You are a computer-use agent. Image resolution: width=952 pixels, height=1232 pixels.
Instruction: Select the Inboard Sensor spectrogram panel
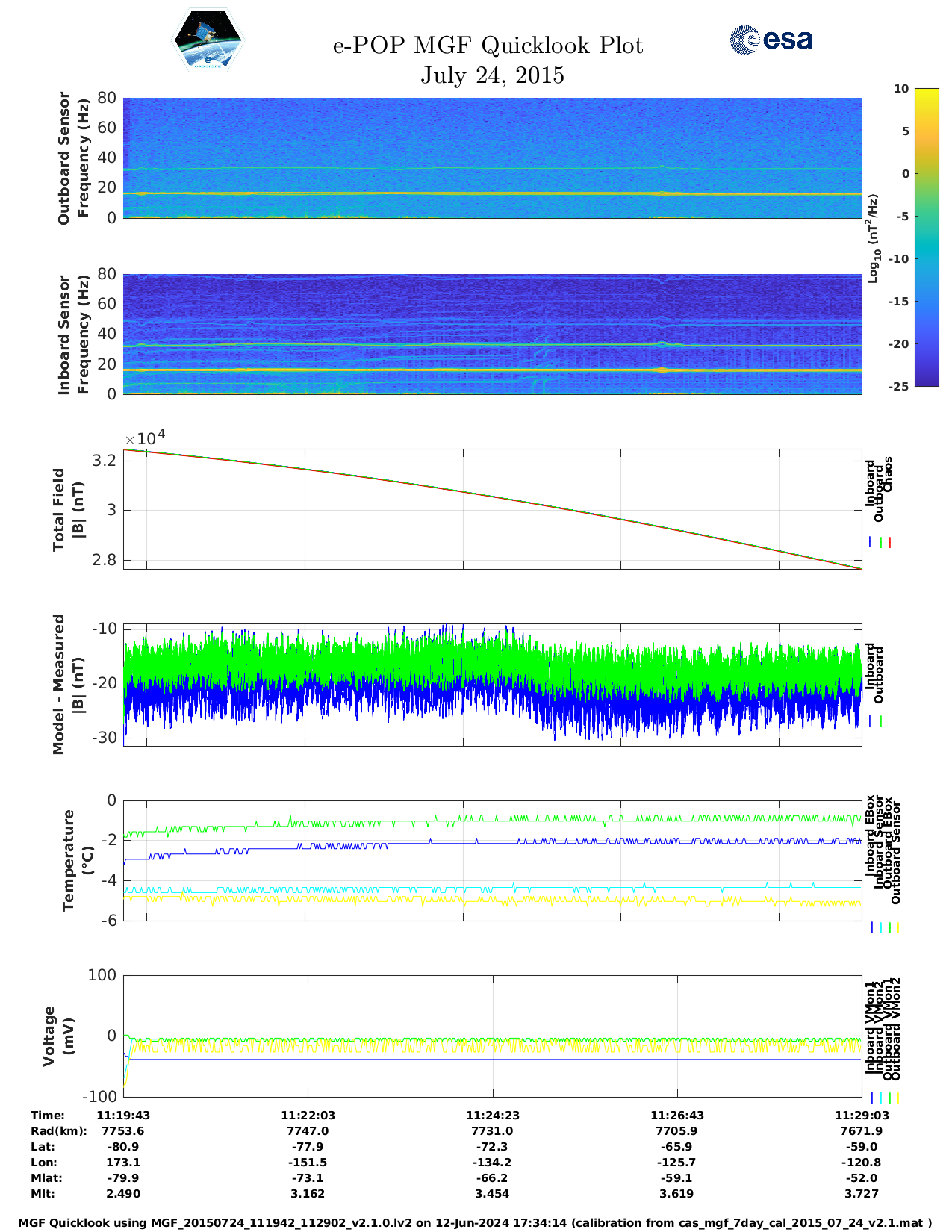[492, 334]
